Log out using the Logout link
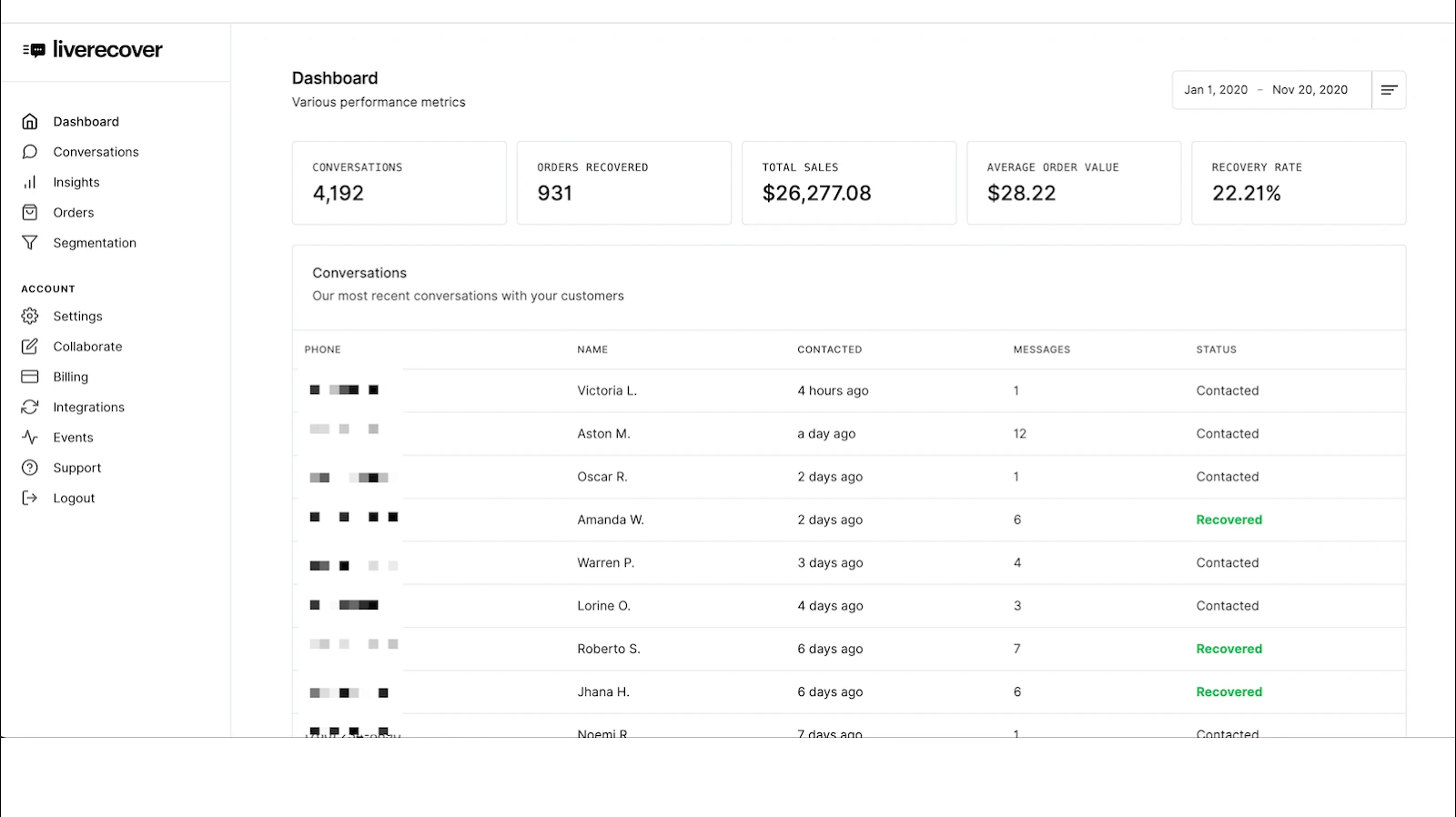The width and height of the screenshot is (1456, 817). (74, 499)
